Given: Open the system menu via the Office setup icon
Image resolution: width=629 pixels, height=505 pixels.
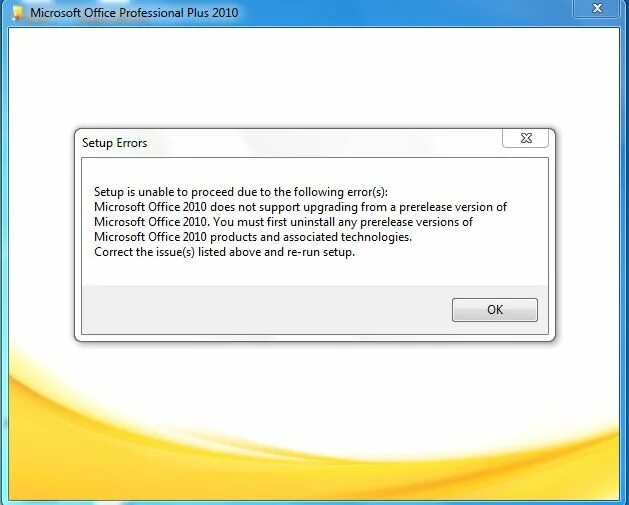Looking at the screenshot, I should [x=18, y=12].
